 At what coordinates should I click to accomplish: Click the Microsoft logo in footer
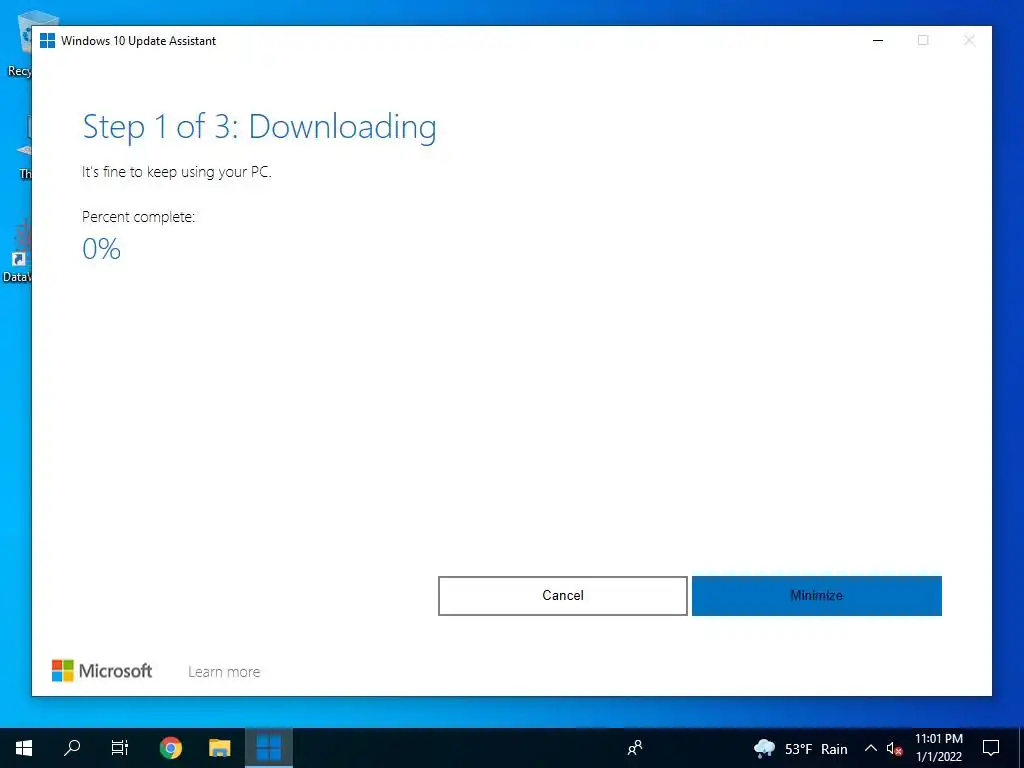(x=102, y=671)
